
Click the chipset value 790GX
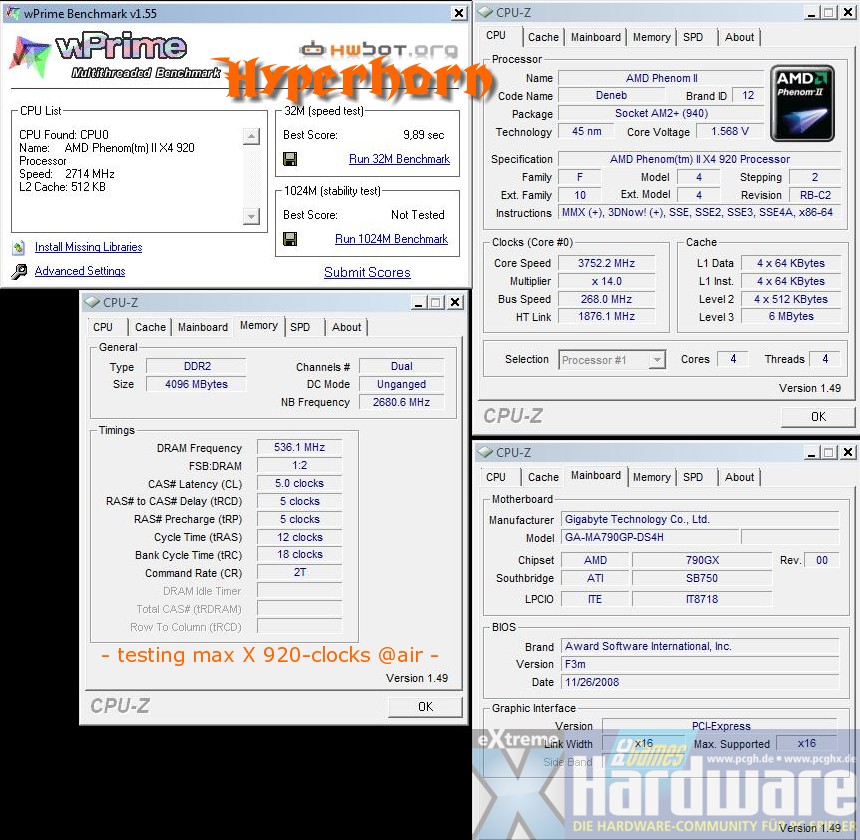tap(702, 560)
